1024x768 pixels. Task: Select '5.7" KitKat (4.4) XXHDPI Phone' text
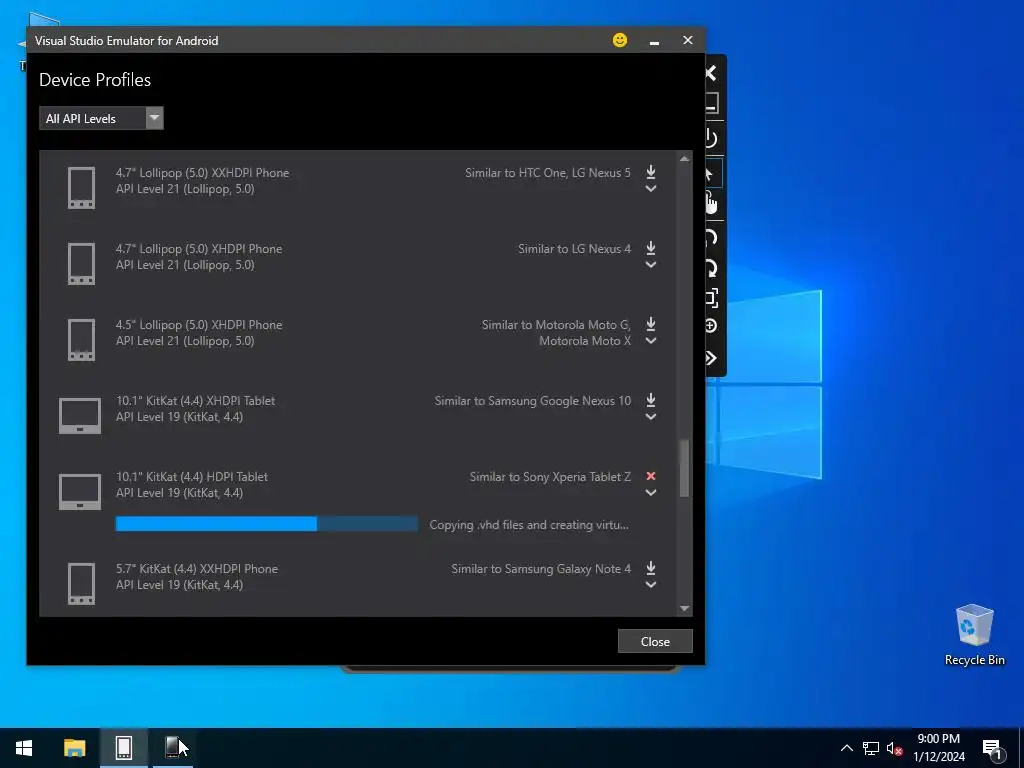pyautogui.click(x=197, y=569)
